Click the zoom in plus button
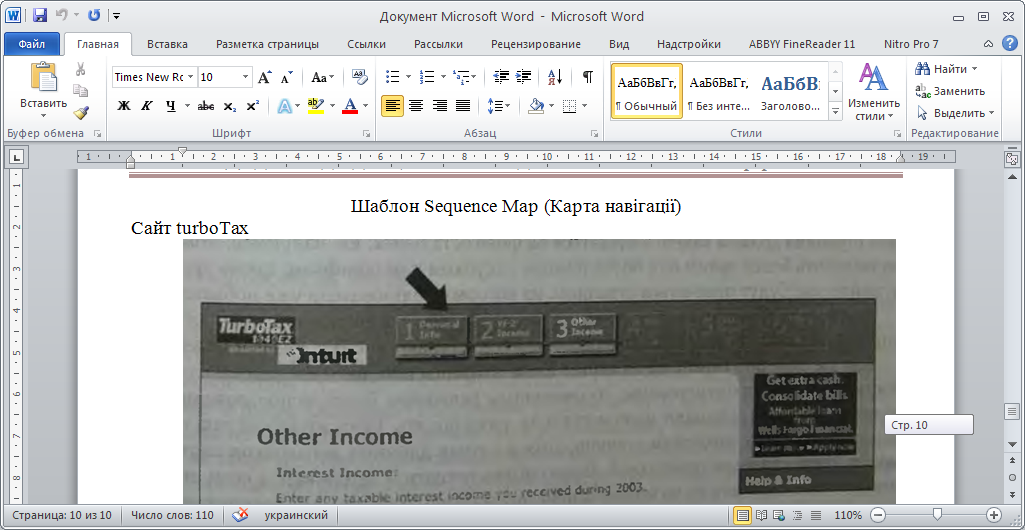Viewport: 1025px width, 530px height. click(994, 514)
